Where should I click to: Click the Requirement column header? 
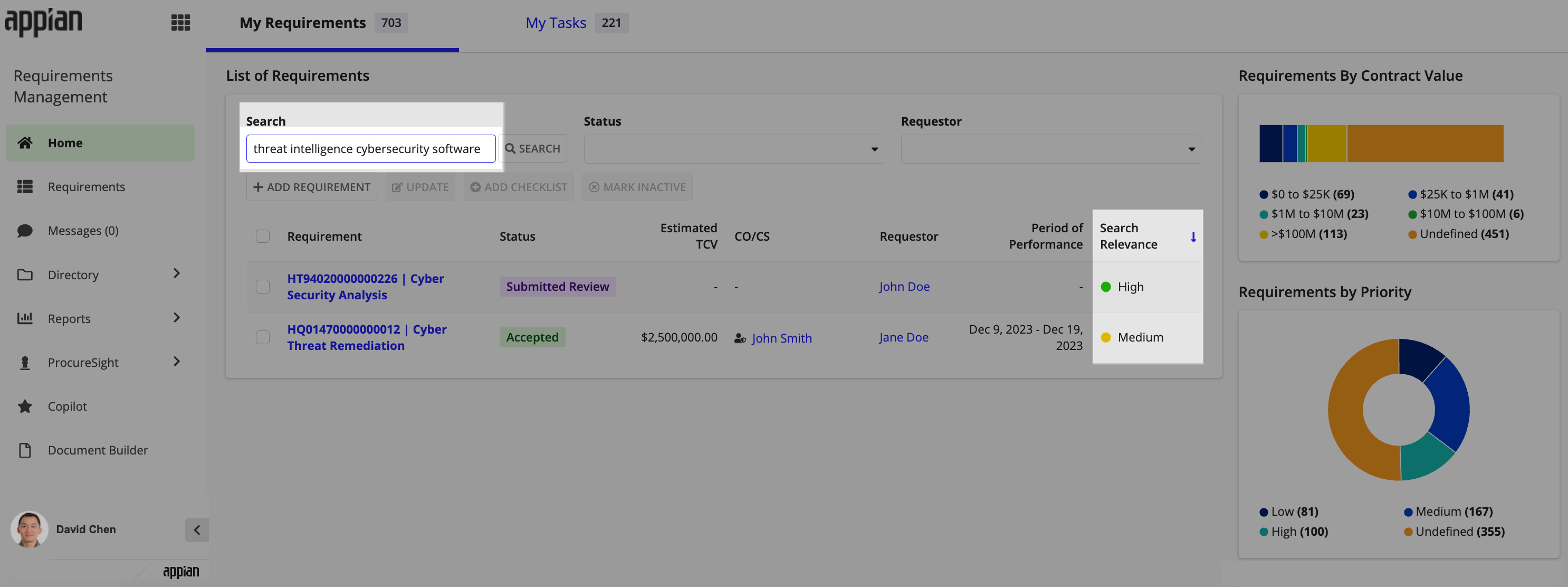pyautogui.click(x=324, y=236)
